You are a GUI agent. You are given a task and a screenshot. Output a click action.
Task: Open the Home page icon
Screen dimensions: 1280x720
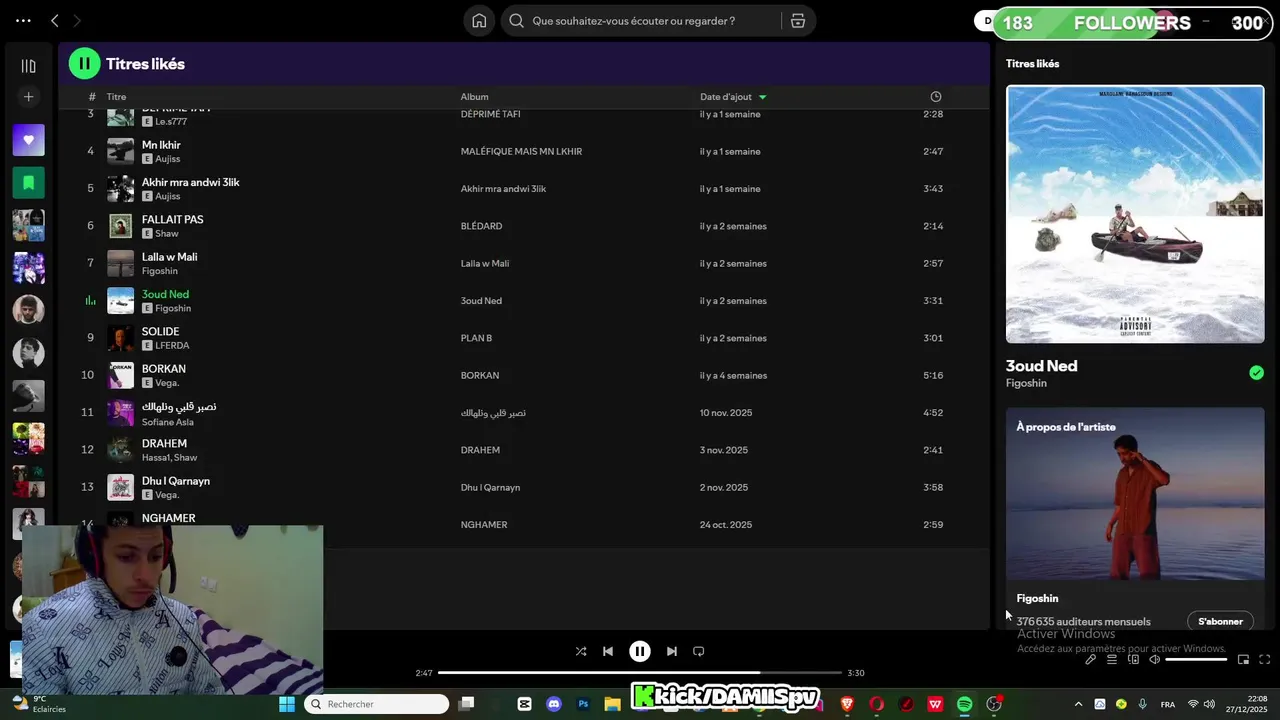coord(479,21)
